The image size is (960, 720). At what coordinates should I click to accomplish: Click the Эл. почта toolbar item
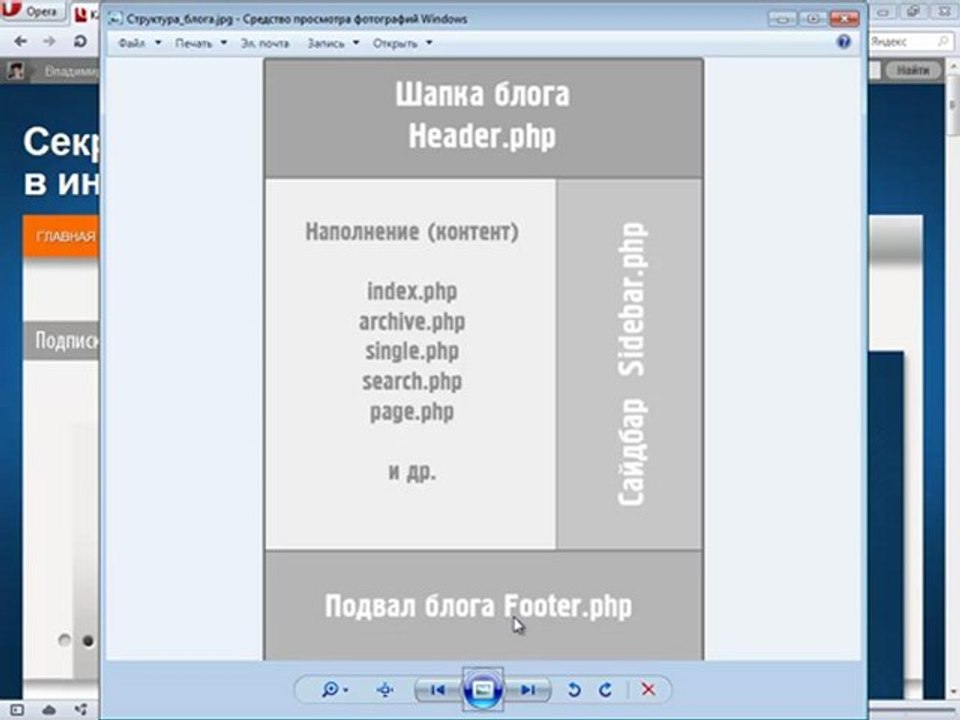click(x=264, y=43)
